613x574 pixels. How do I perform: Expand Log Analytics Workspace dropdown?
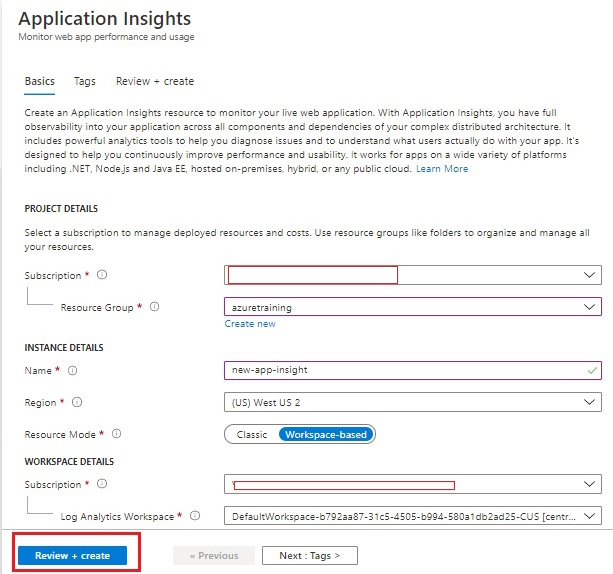click(x=590, y=516)
